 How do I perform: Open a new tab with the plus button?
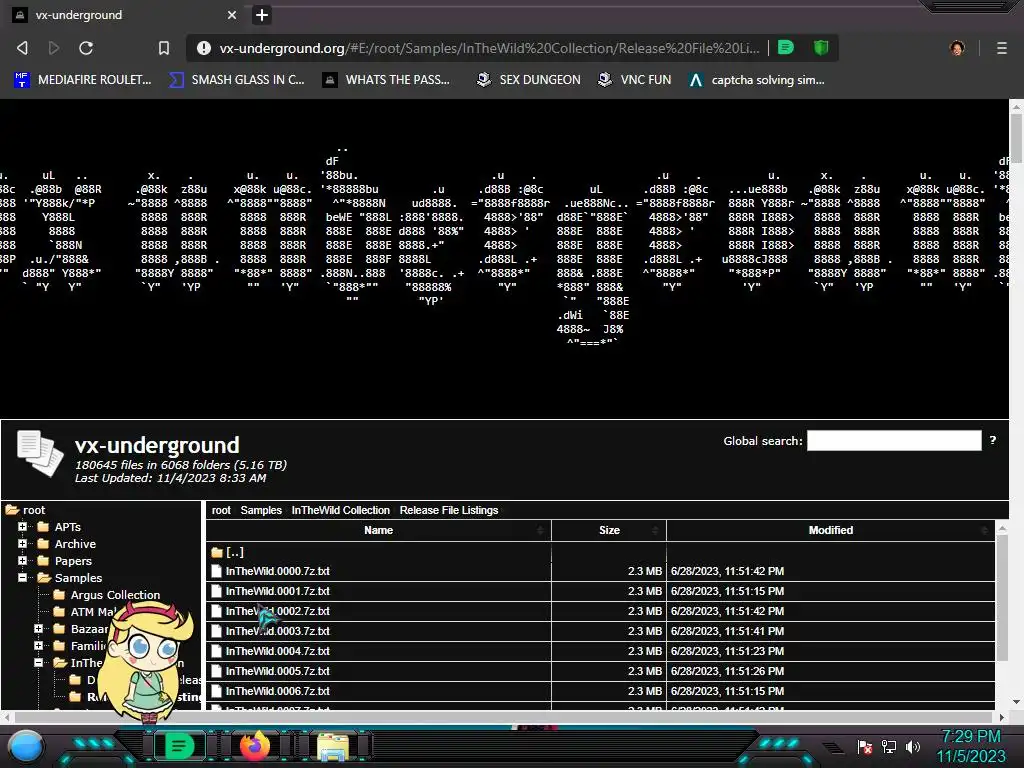[x=262, y=15]
